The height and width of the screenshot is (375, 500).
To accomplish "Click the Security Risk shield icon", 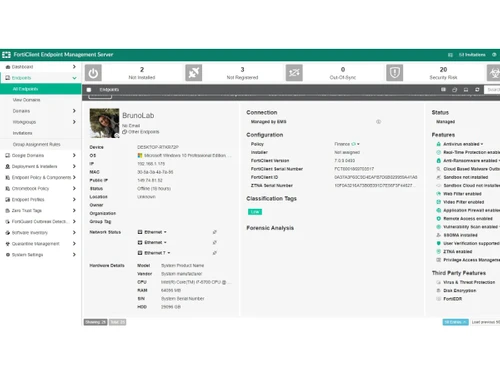I will [395, 73].
